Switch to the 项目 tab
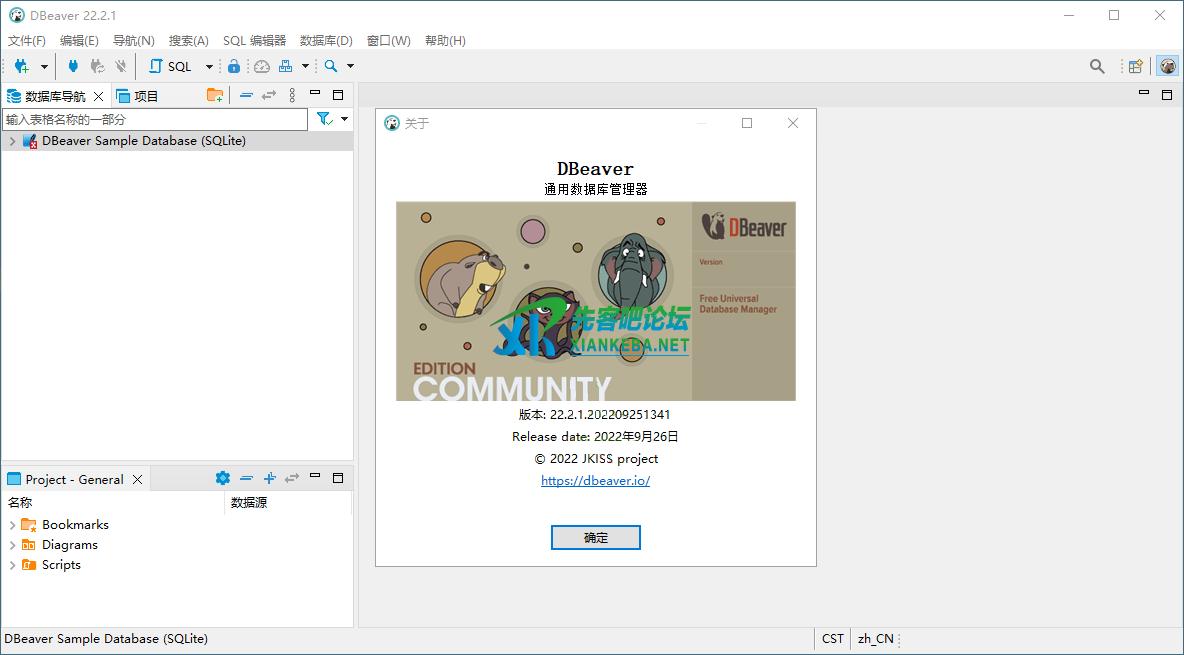The width and height of the screenshot is (1184, 655). coord(138,96)
